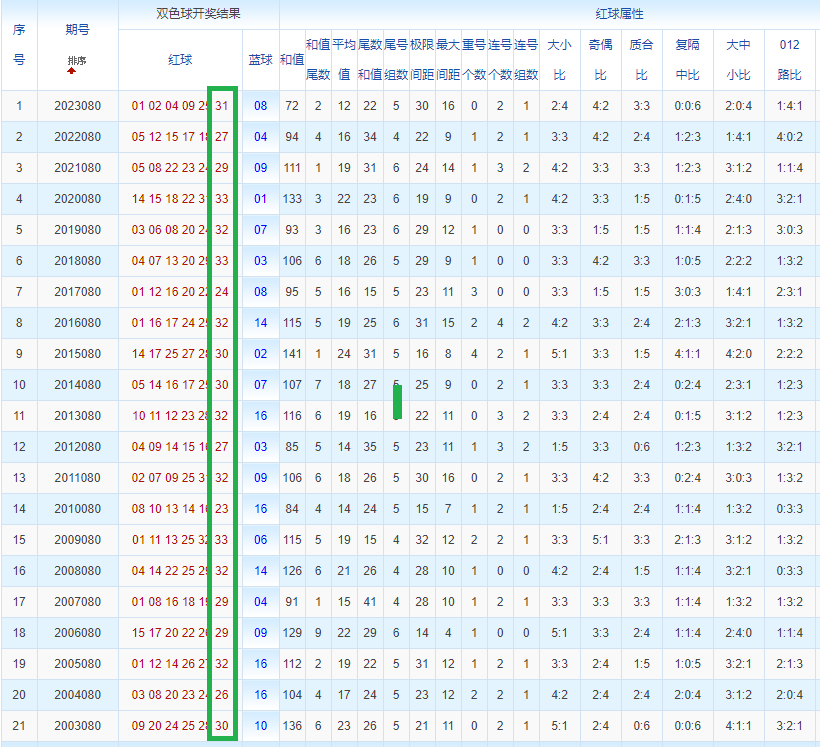Viewport: 820px width, 747px height.
Task: Click issue number 2015080
Action: pos(77,354)
